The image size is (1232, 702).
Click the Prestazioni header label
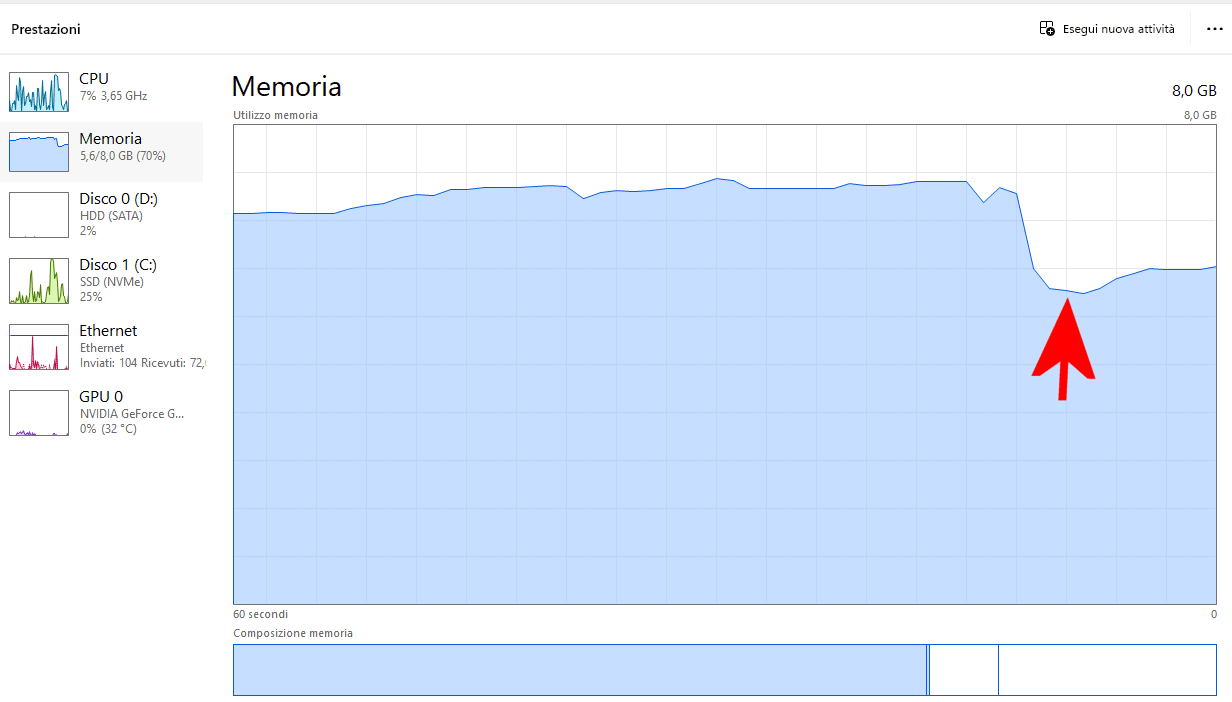coord(44,29)
